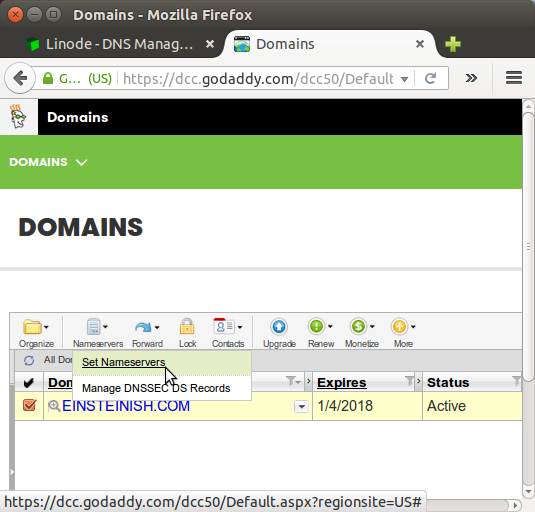Screen dimensions: 535x512
Task: Open the Firefox hamburger menu
Action: [514, 78]
